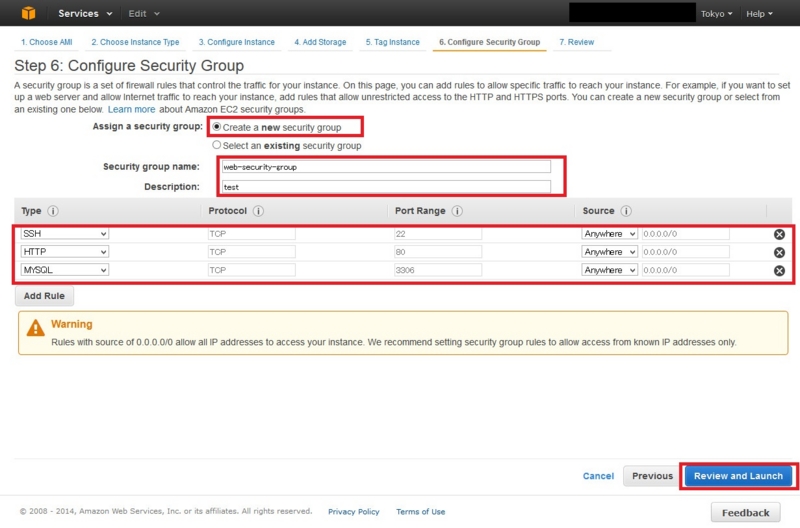Expand the MYSQL rule type dropdown

64,270
